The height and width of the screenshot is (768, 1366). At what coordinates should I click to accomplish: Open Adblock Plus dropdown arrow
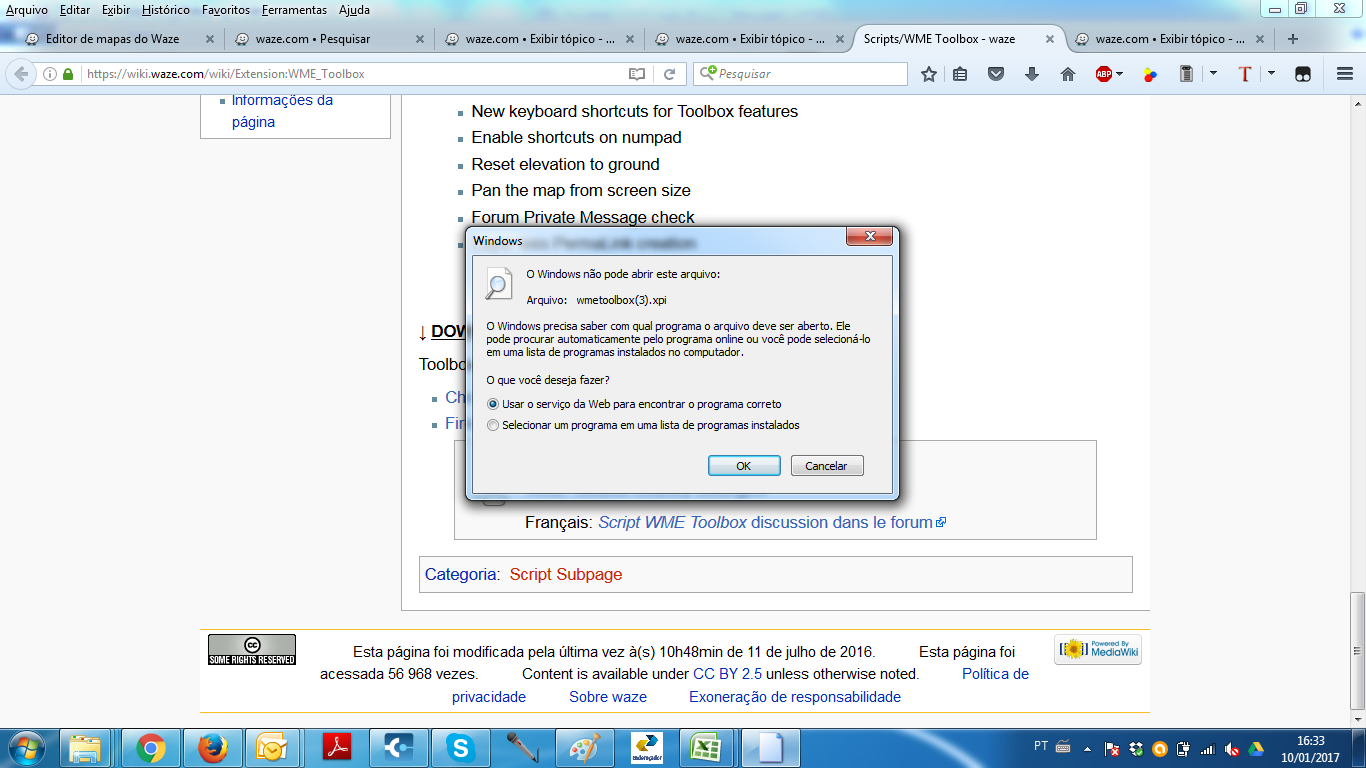pyautogui.click(x=1120, y=74)
